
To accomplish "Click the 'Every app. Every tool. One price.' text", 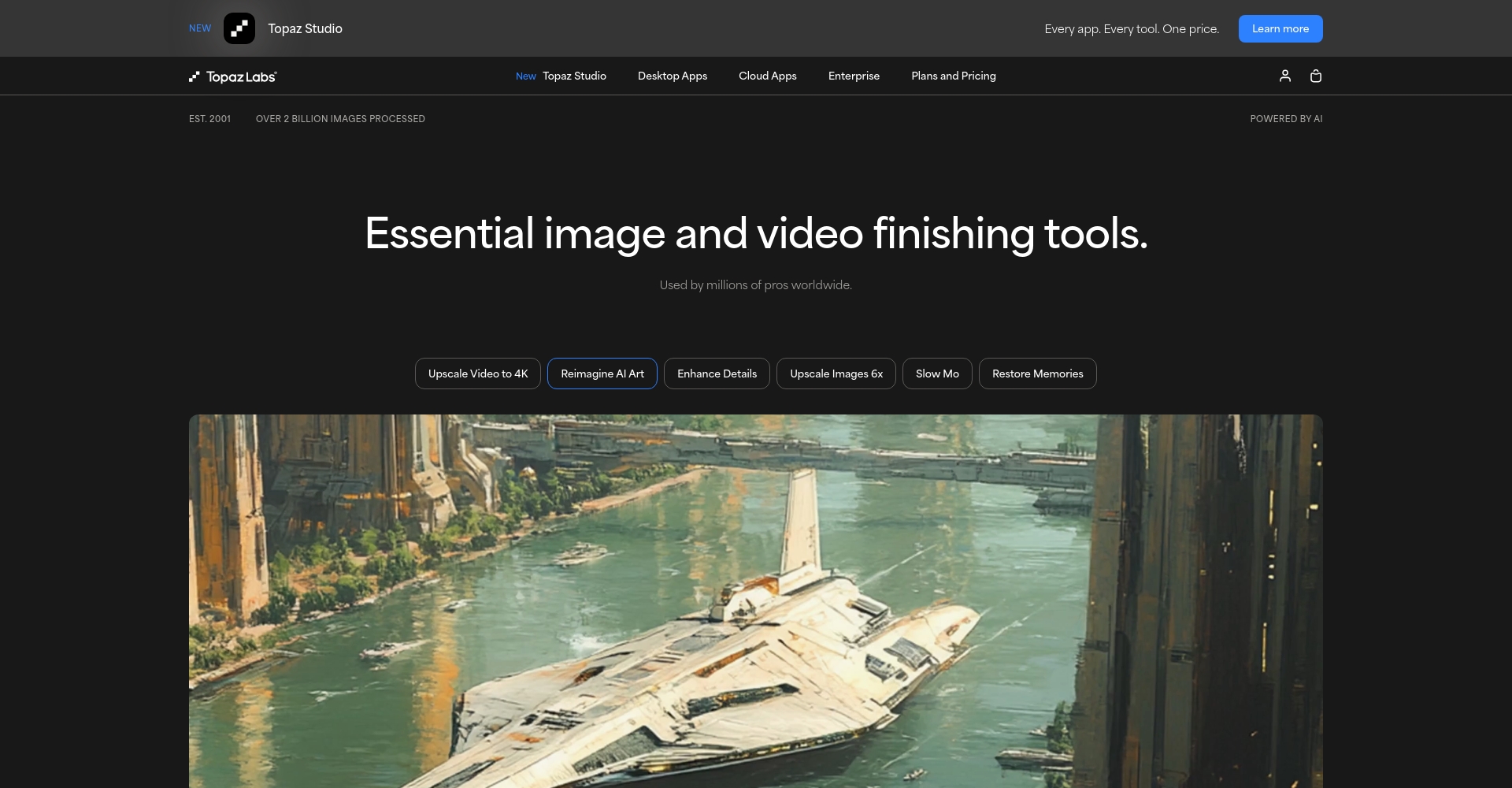I will (1131, 29).
